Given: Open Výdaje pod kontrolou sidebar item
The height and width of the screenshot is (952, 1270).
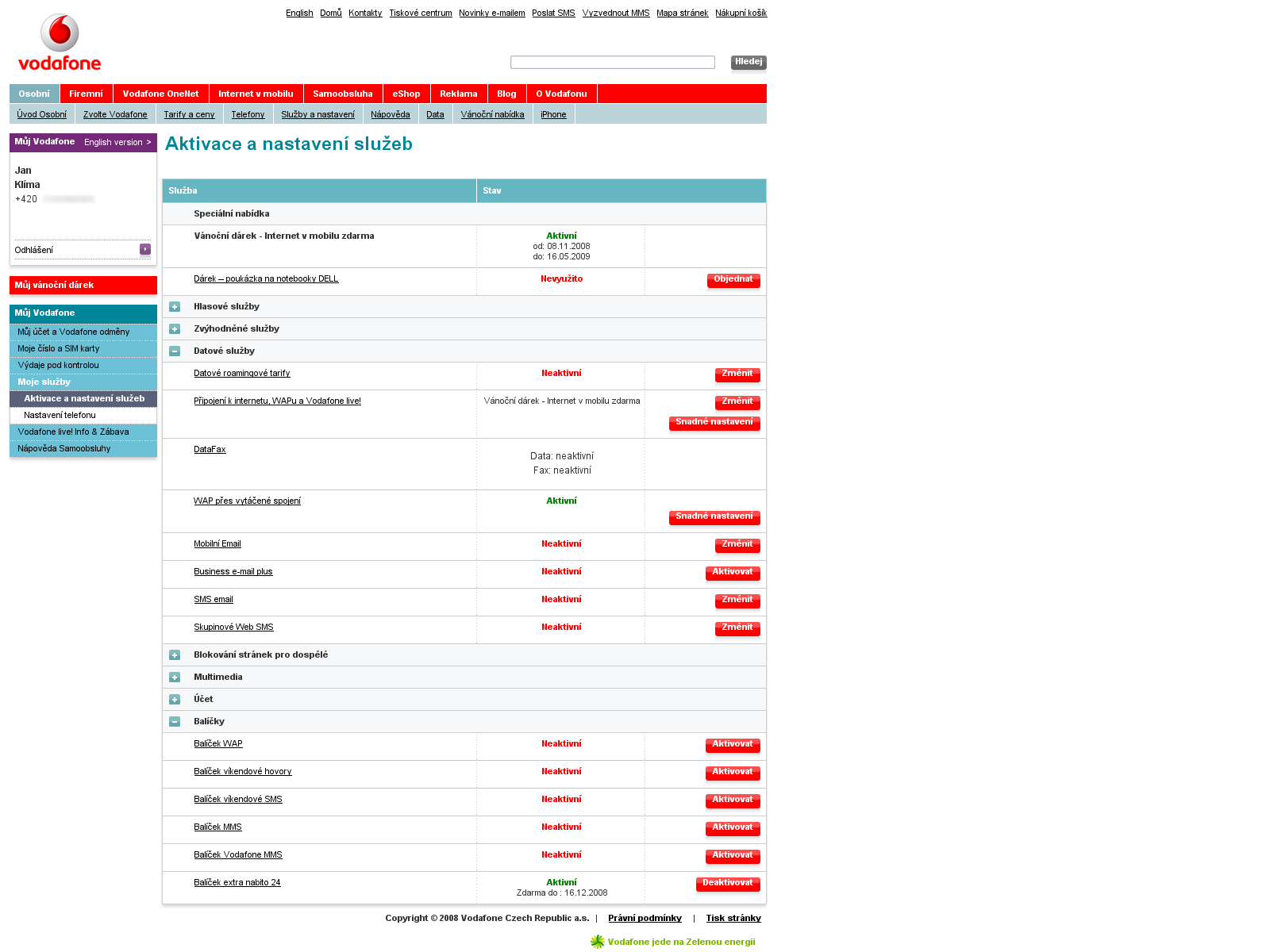Looking at the screenshot, I should [83, 365].
